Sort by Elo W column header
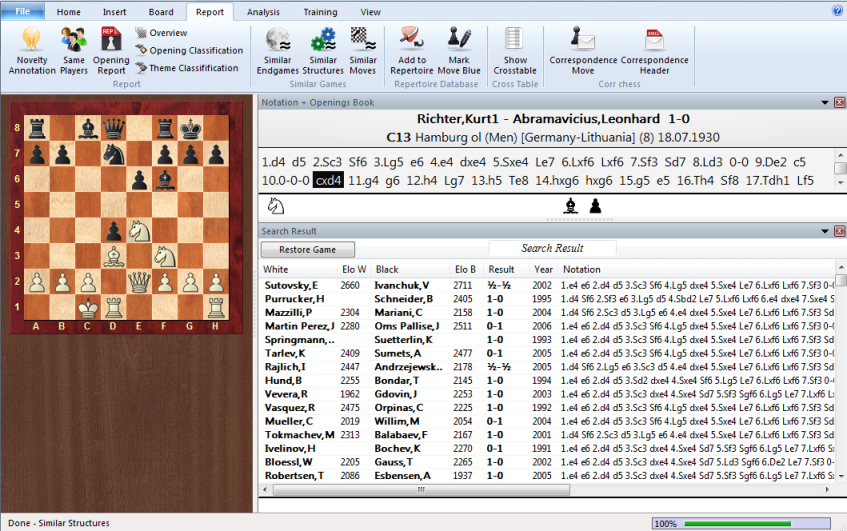 pos(354,270)
